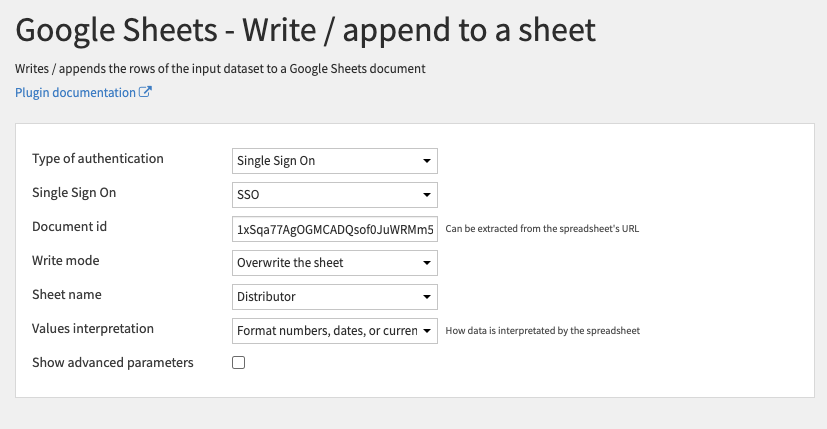Click the Values interpretation label
The height and width of the screenshot is (429, 827).
[93, 328]
